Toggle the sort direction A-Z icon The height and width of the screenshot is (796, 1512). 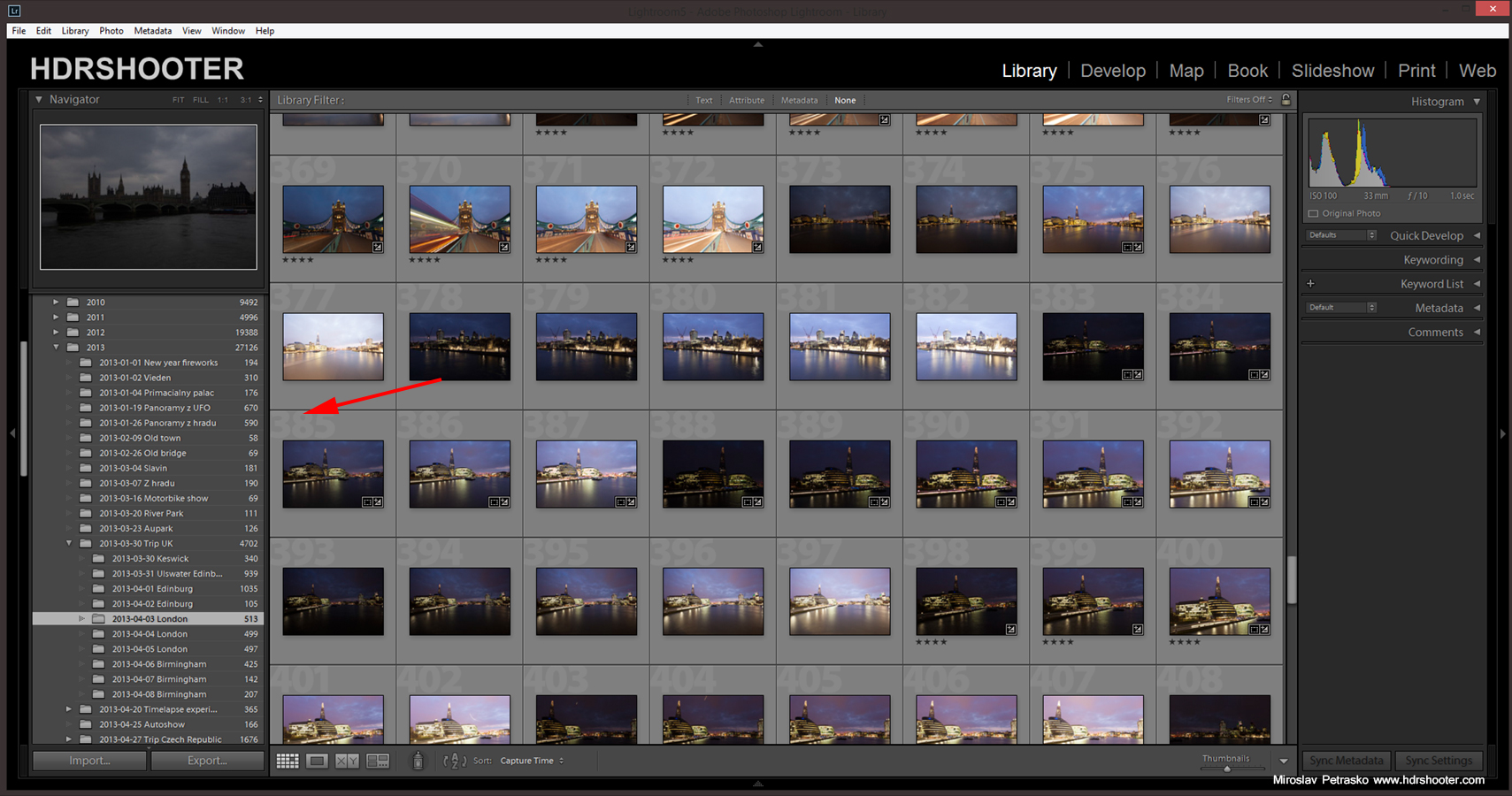(454, 760)
